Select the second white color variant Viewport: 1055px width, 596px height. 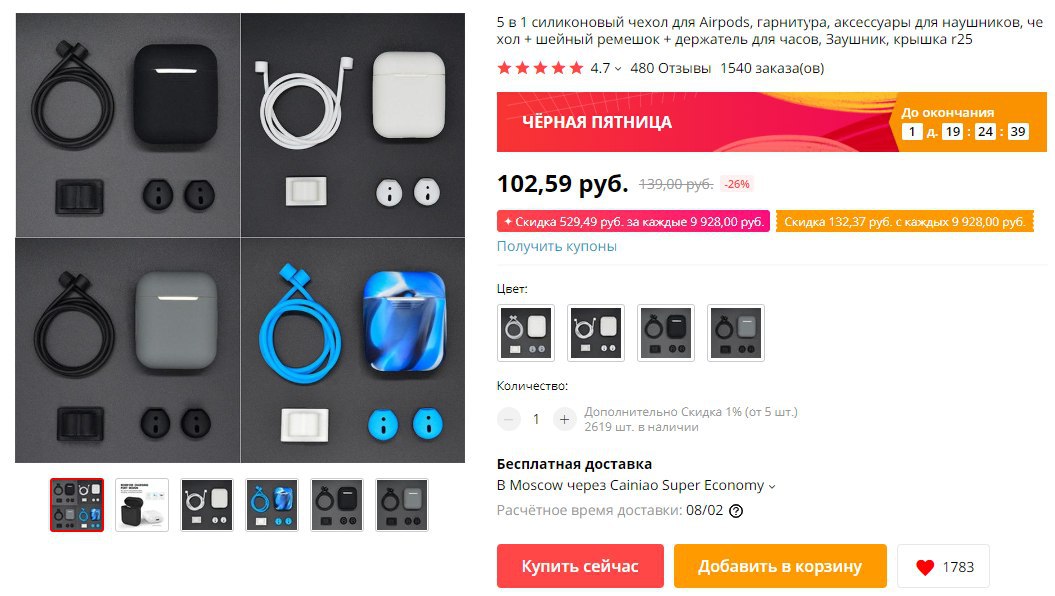click(x=596, y=333)
